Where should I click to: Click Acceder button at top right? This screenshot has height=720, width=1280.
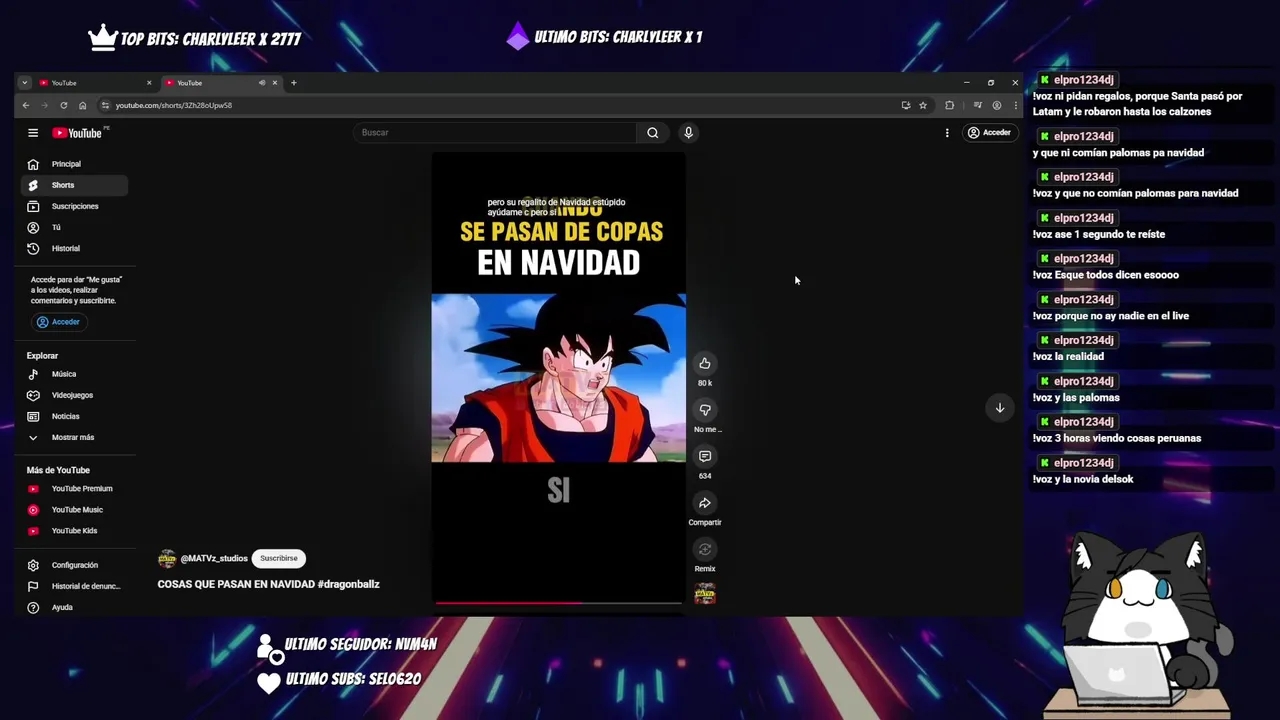pyautogui.click(x=989, y=132)
